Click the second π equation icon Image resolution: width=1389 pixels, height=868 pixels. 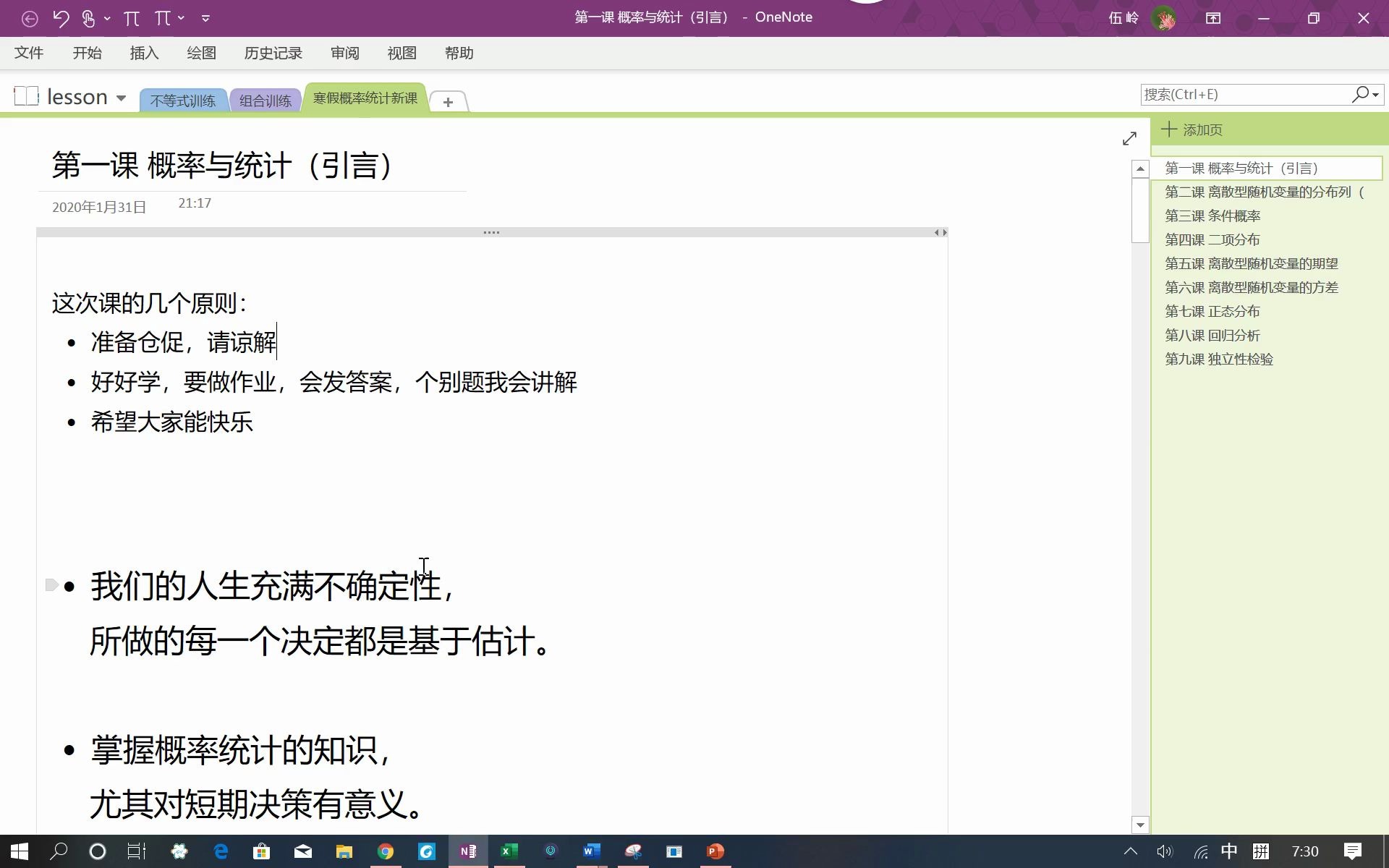pos(163,18)
